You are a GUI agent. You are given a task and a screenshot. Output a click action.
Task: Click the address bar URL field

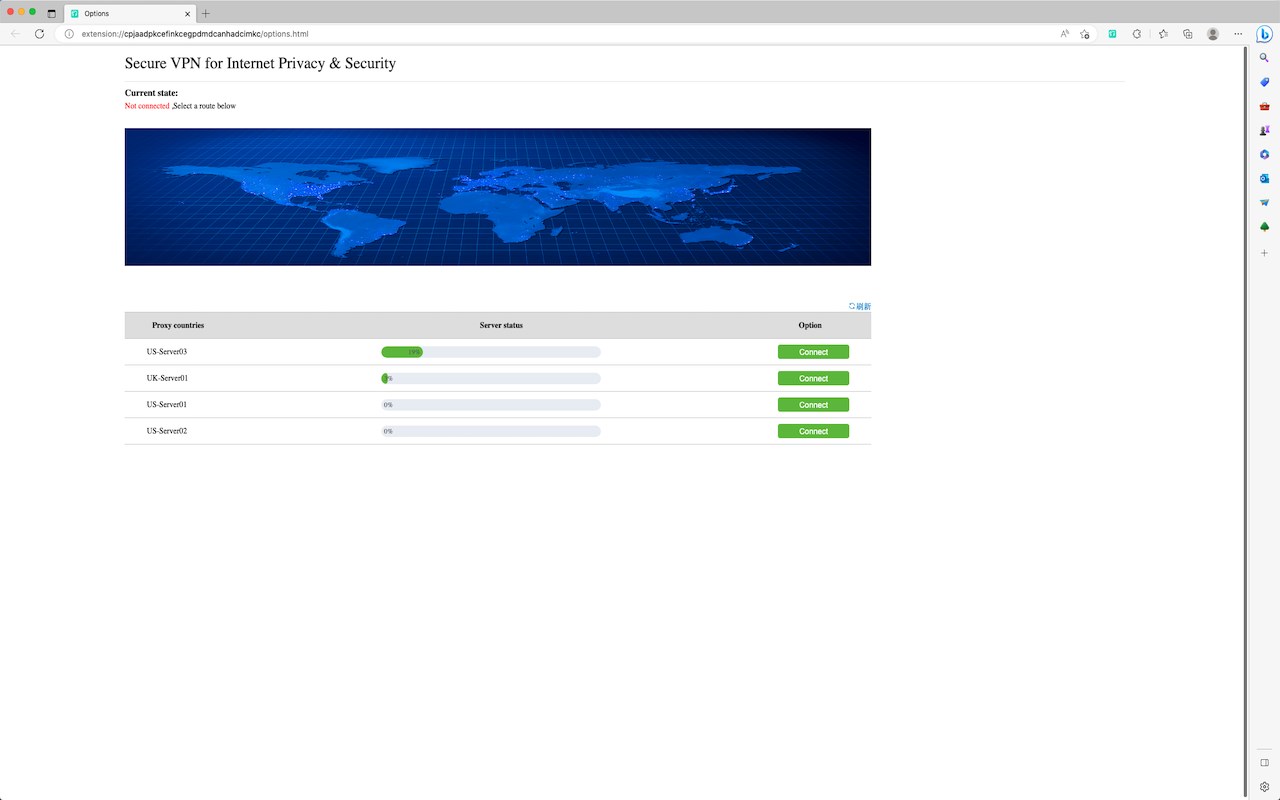(x=560, y=34)
